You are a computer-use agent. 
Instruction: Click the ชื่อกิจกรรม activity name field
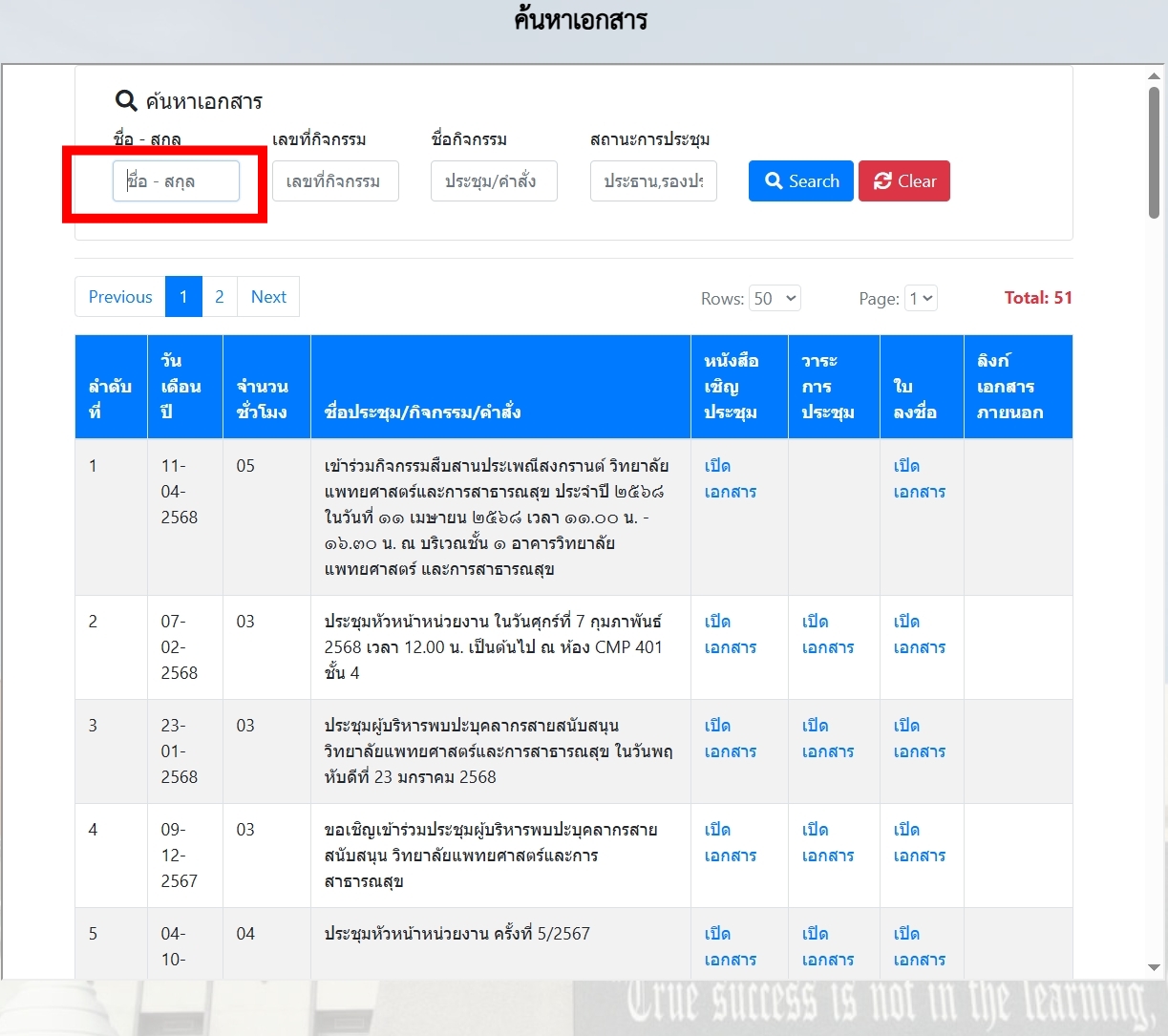[x=494, y=181]
